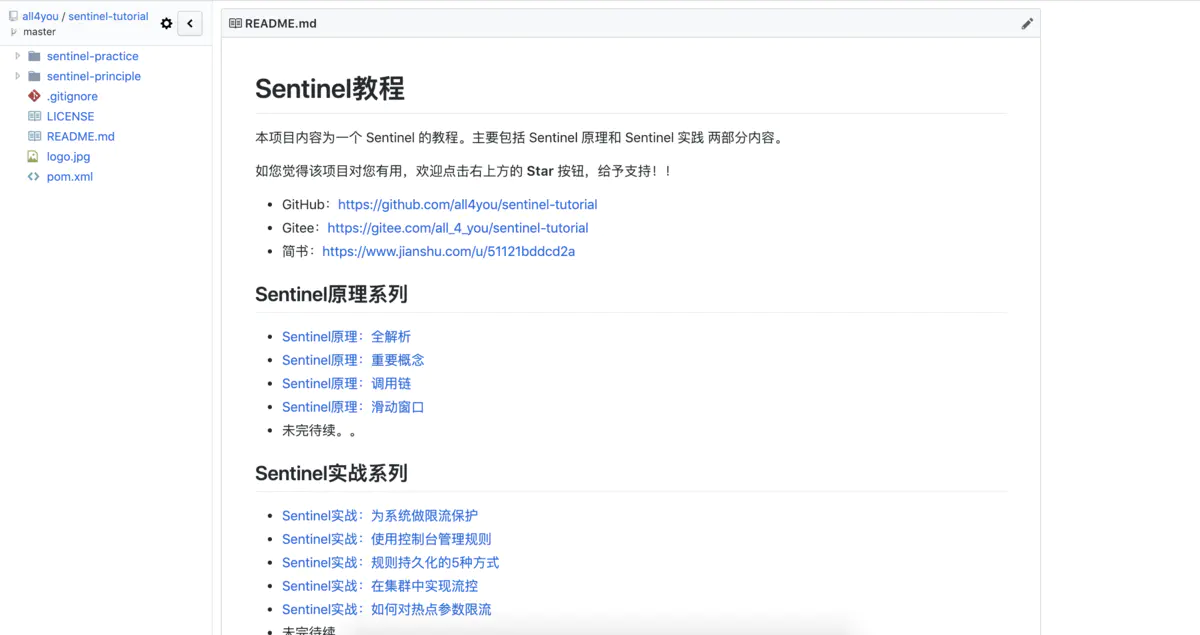Click the branch icon beside master

click(14, 32)
